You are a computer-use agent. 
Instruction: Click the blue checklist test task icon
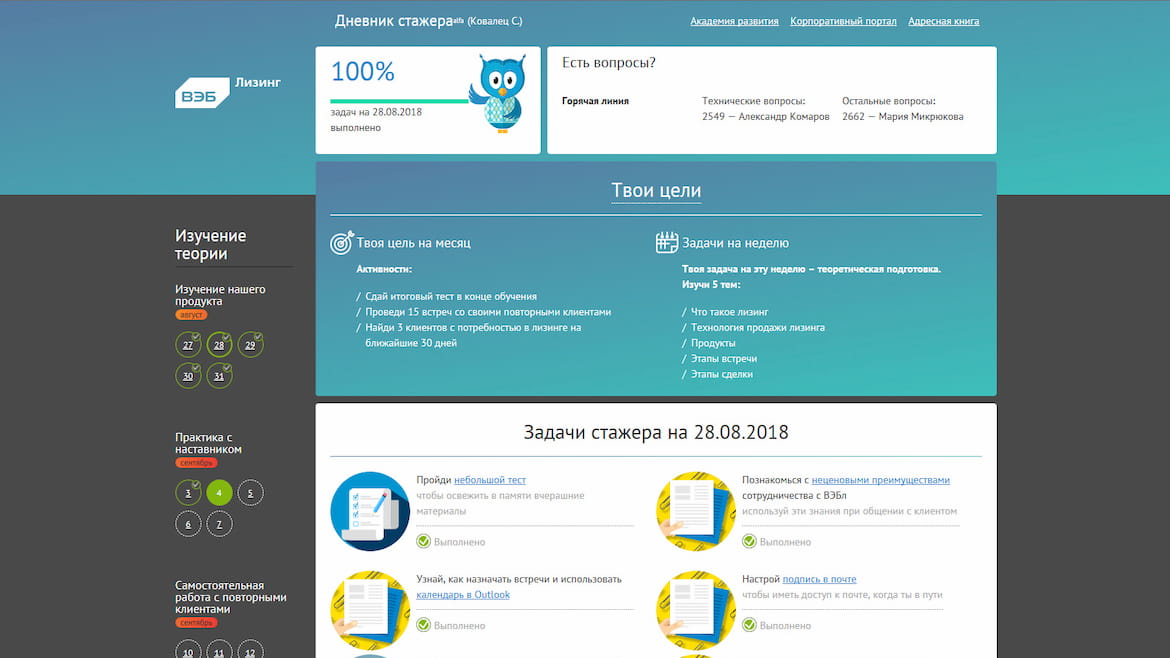(x=370, y=511)
